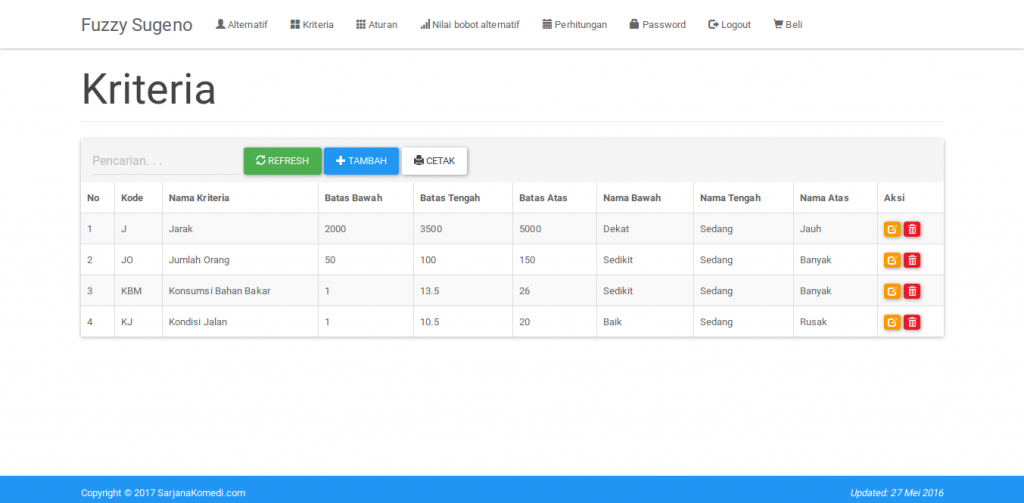Open the Password settings page
1024x503 pixels.
tap(657, 24)
